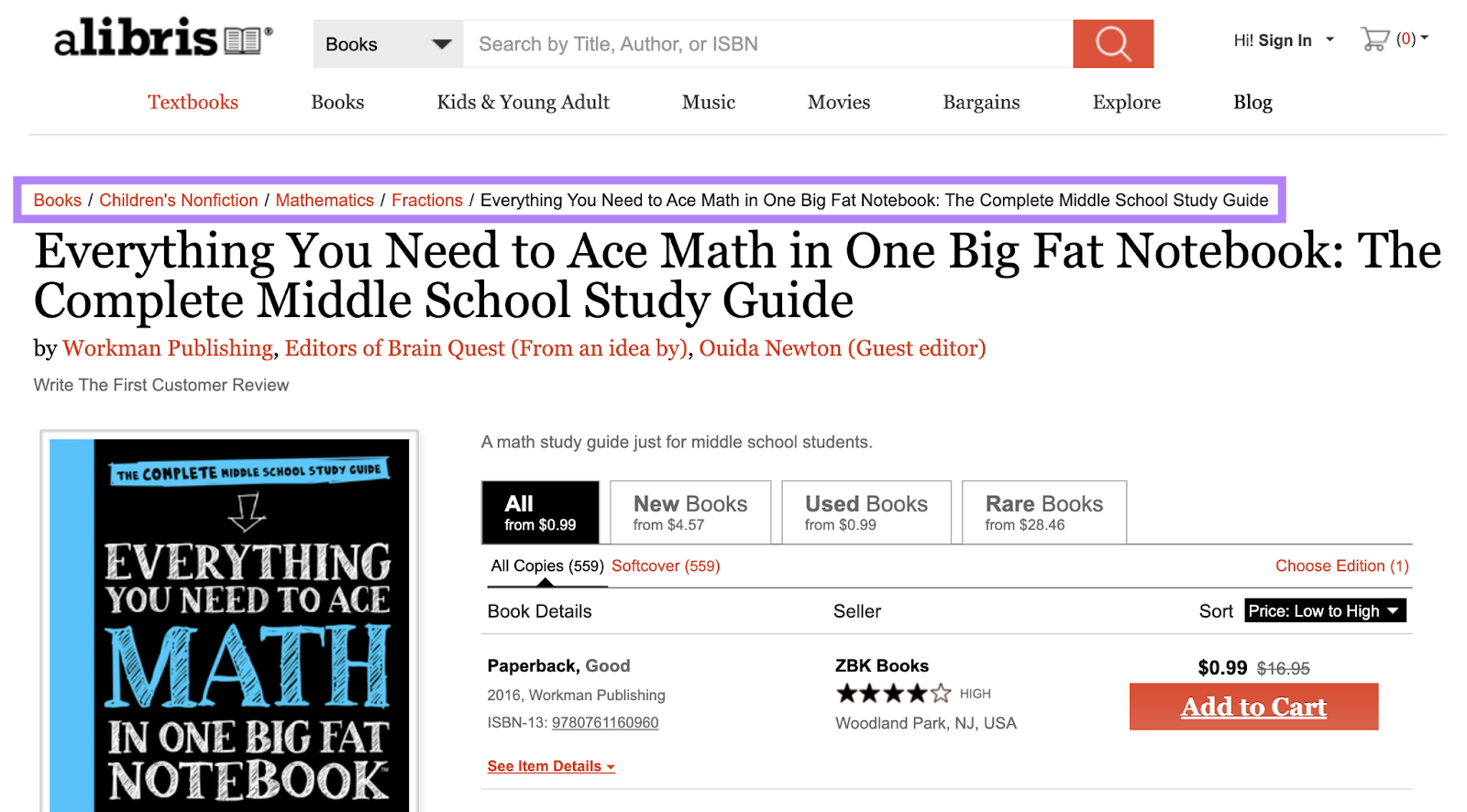Click the $0.99 price text
Screen dimensions: 1467x812
(1222, 668)
